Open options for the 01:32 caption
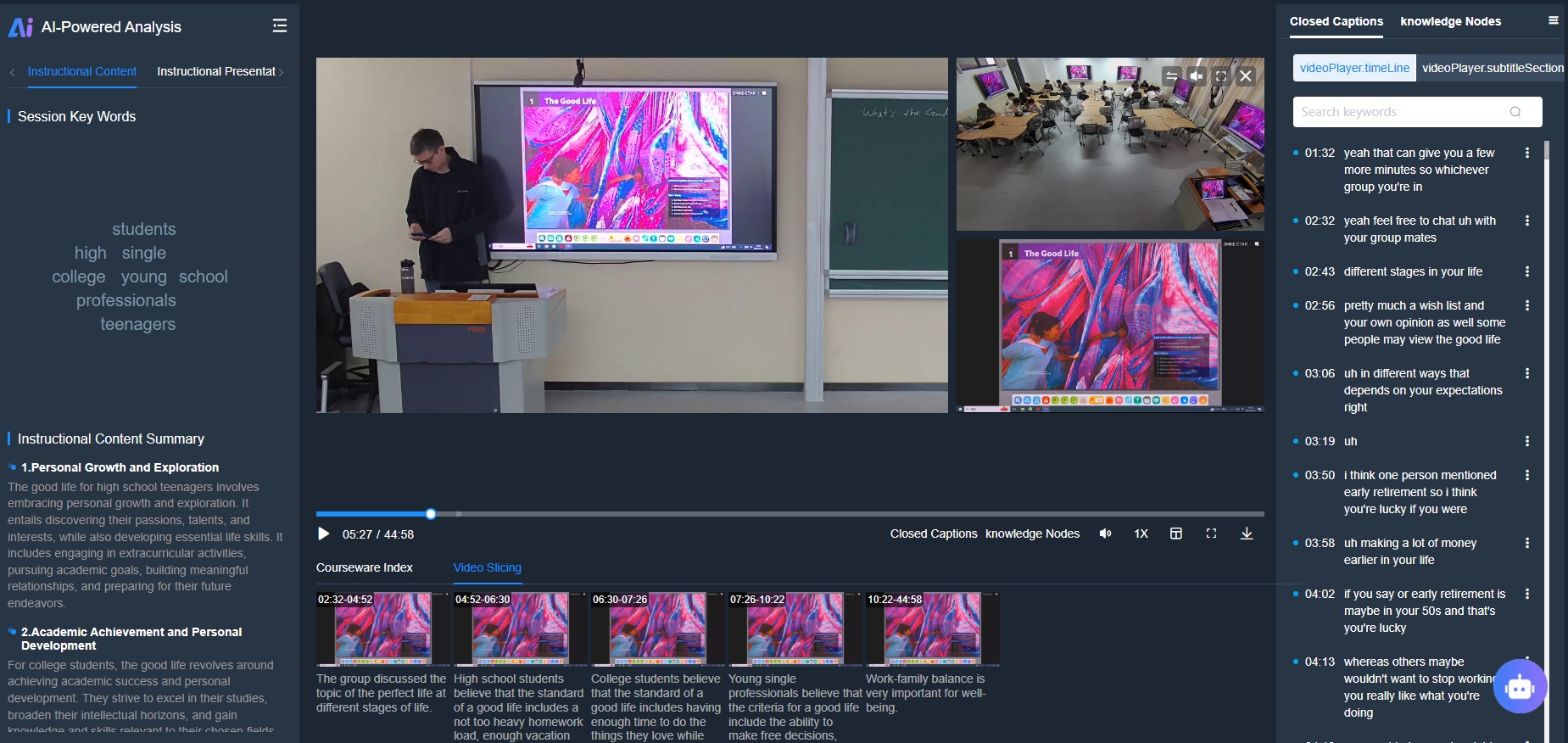The width and height of the screenshot is (1568, 743). pyautogui.click(x=1527, y=153)
